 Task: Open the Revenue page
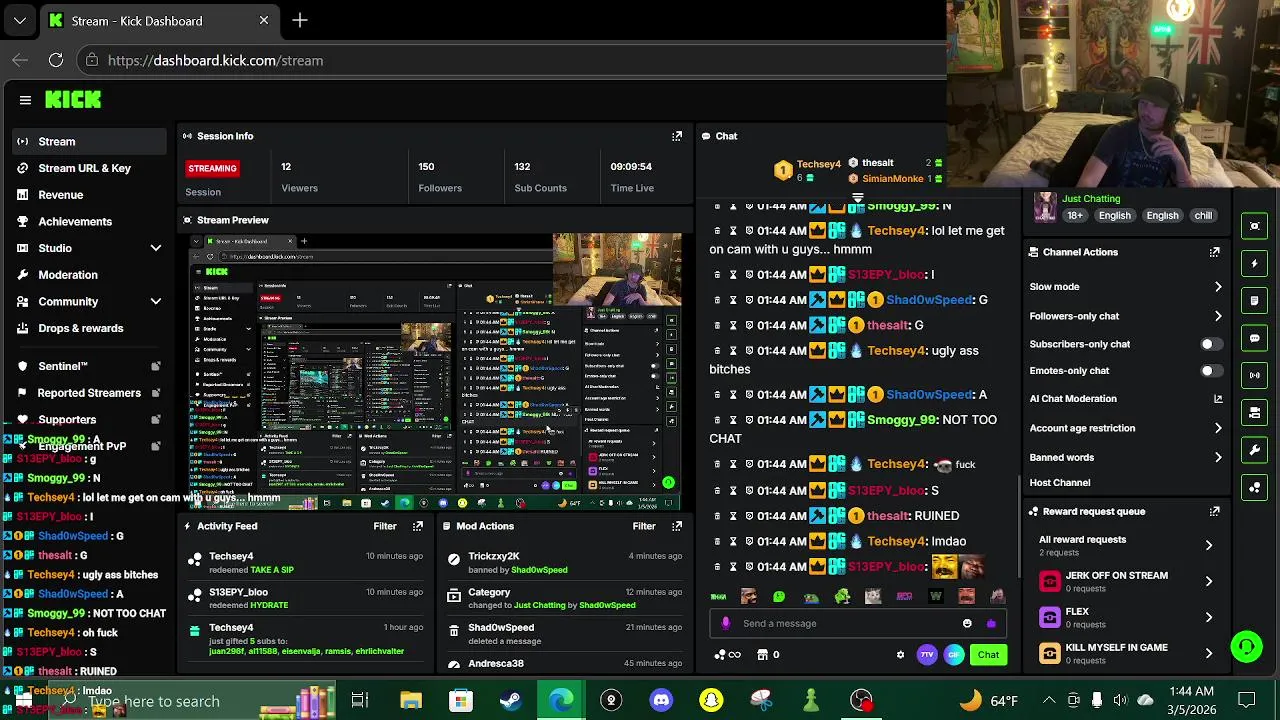coord(89,195)
